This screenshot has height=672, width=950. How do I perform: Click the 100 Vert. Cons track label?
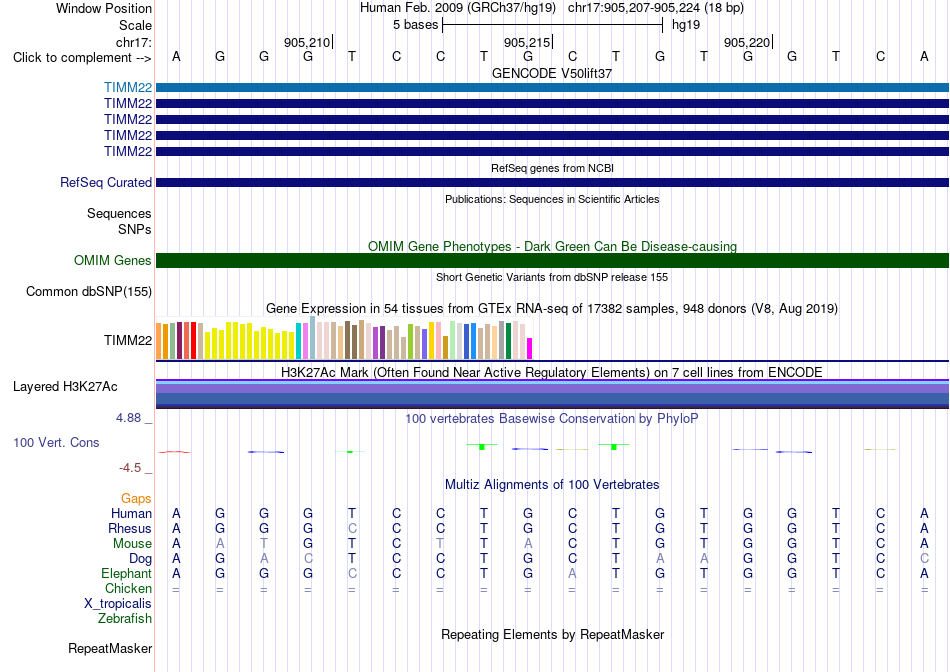(56, 442)
